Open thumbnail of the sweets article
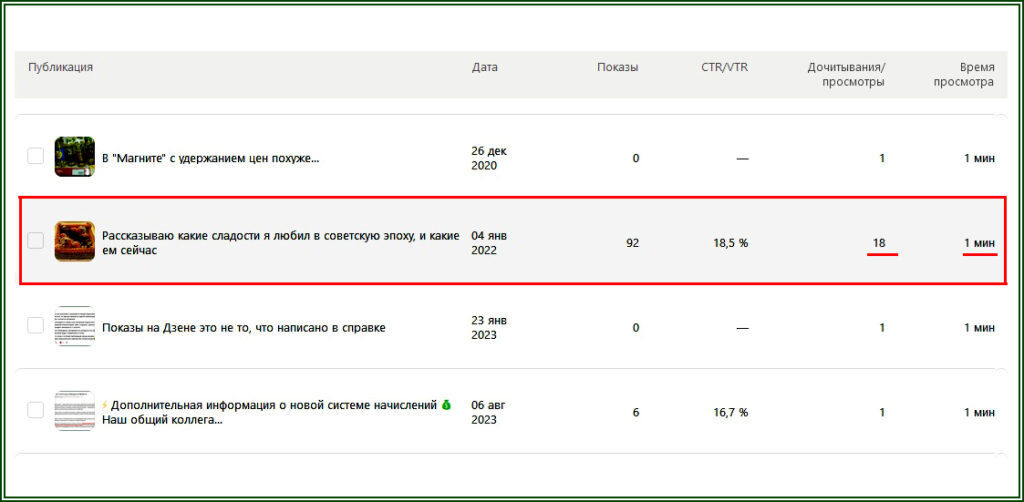The width and height of the screenshot is (1024, 502). pyautogui.click(x=74, y=242)
